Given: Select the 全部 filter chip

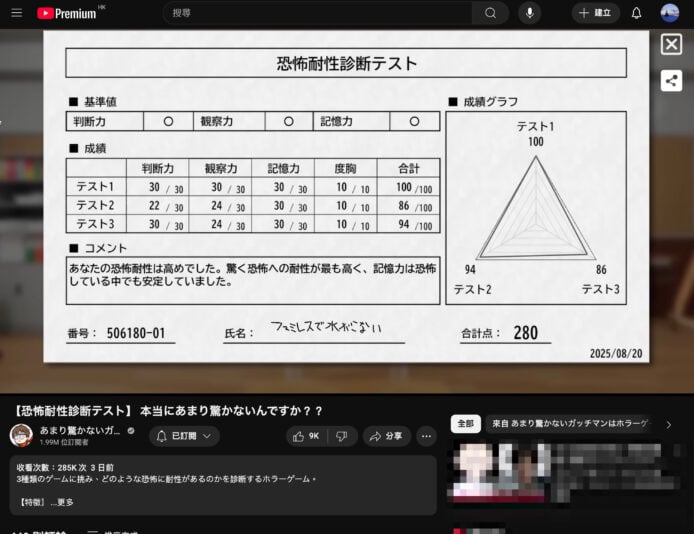Looking at the screenshot, I should pos(465,424).
